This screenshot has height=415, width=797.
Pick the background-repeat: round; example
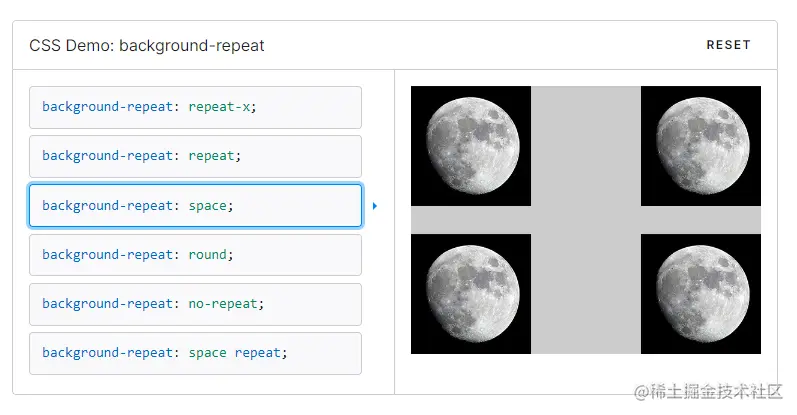195,254
